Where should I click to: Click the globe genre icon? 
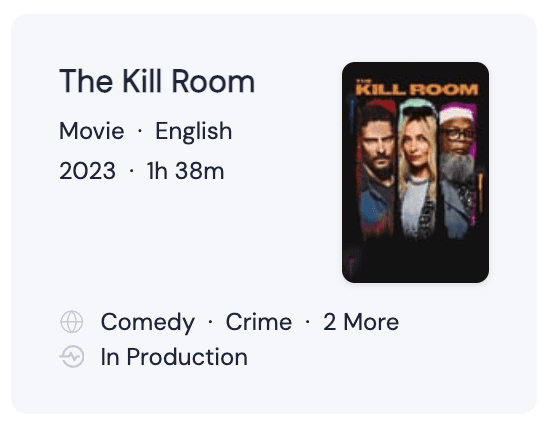(72, 321)
